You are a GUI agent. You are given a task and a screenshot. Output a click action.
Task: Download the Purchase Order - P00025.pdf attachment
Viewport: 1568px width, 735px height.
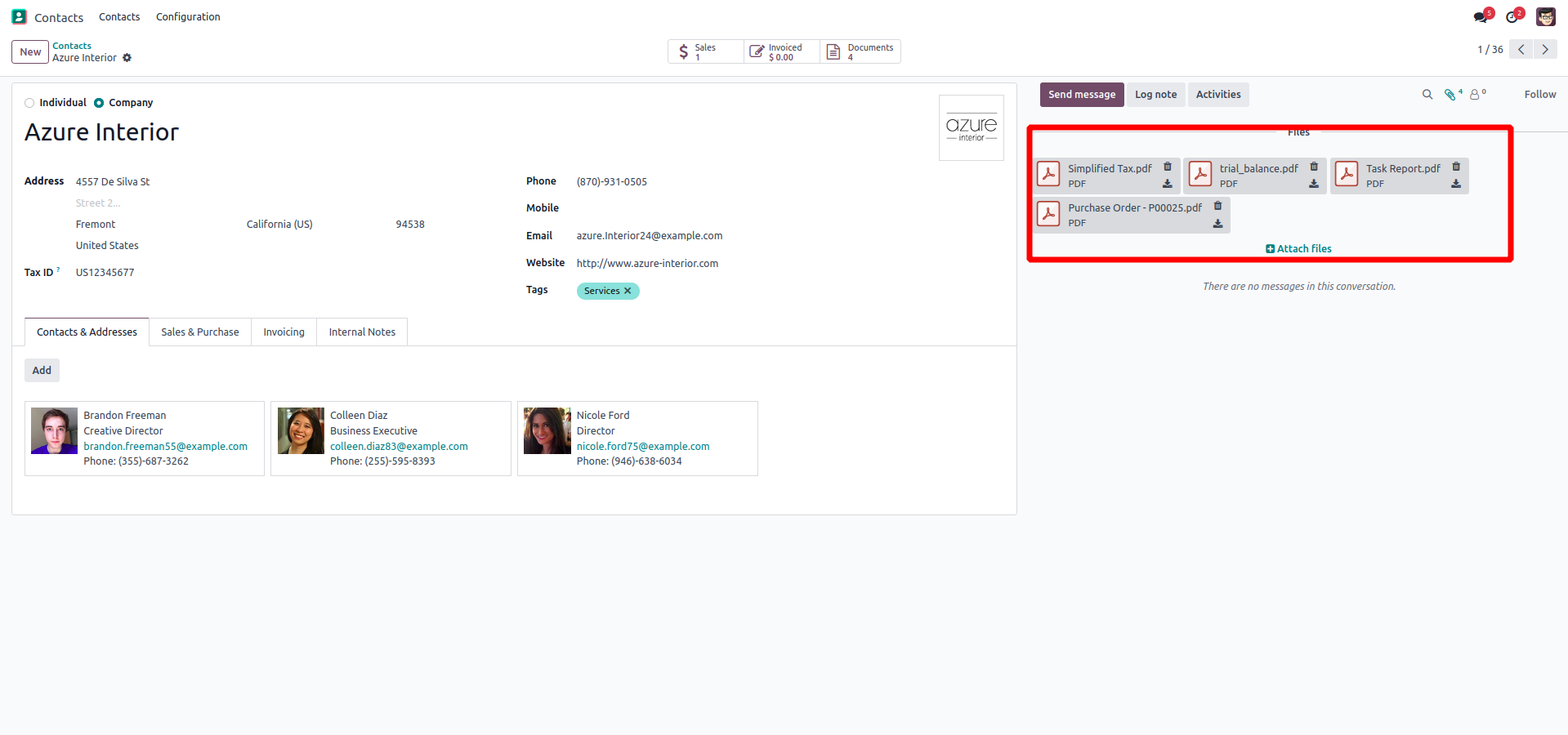coord(1217,223)
